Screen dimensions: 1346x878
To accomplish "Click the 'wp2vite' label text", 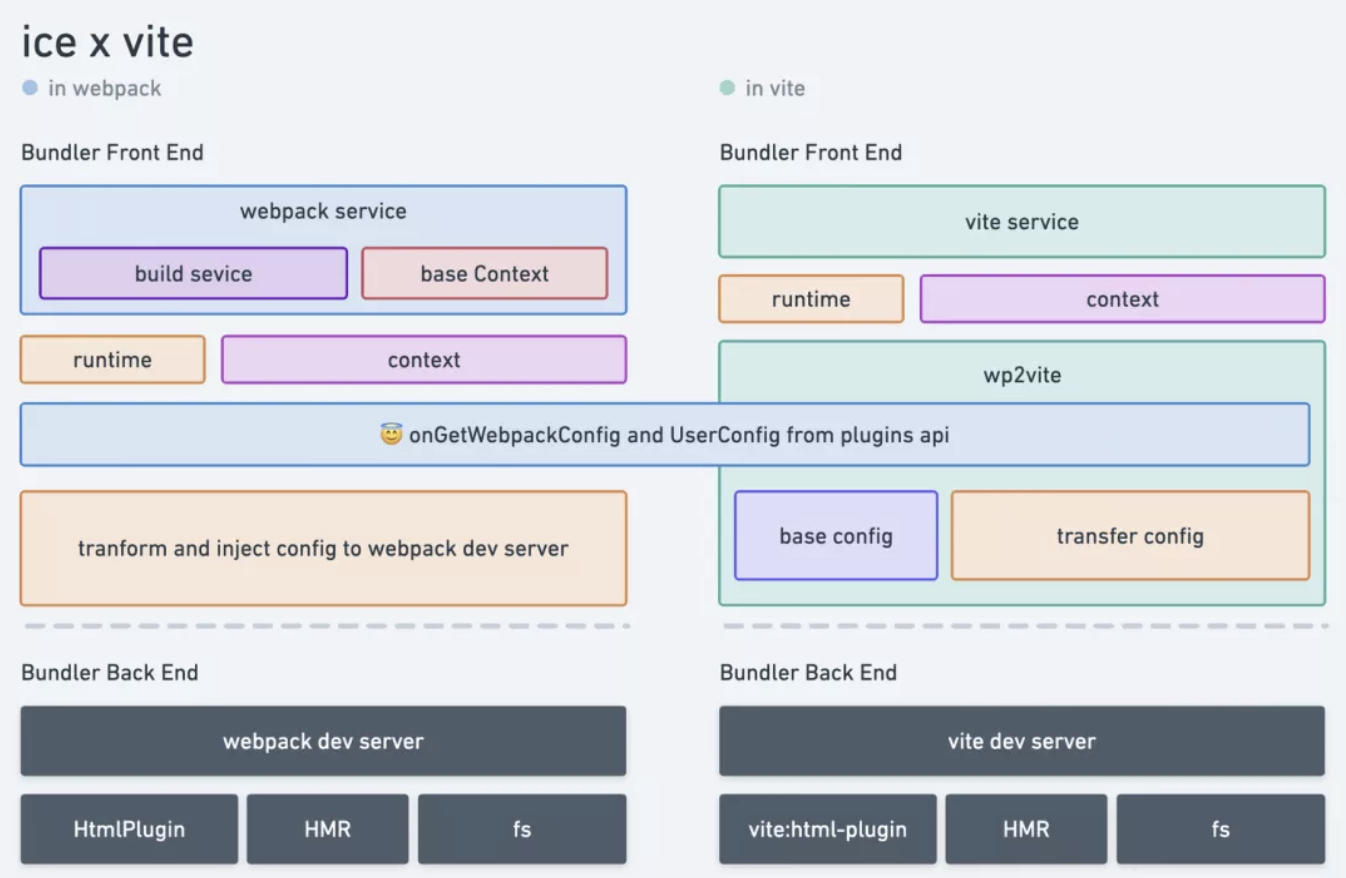I will click(1022, 375).
